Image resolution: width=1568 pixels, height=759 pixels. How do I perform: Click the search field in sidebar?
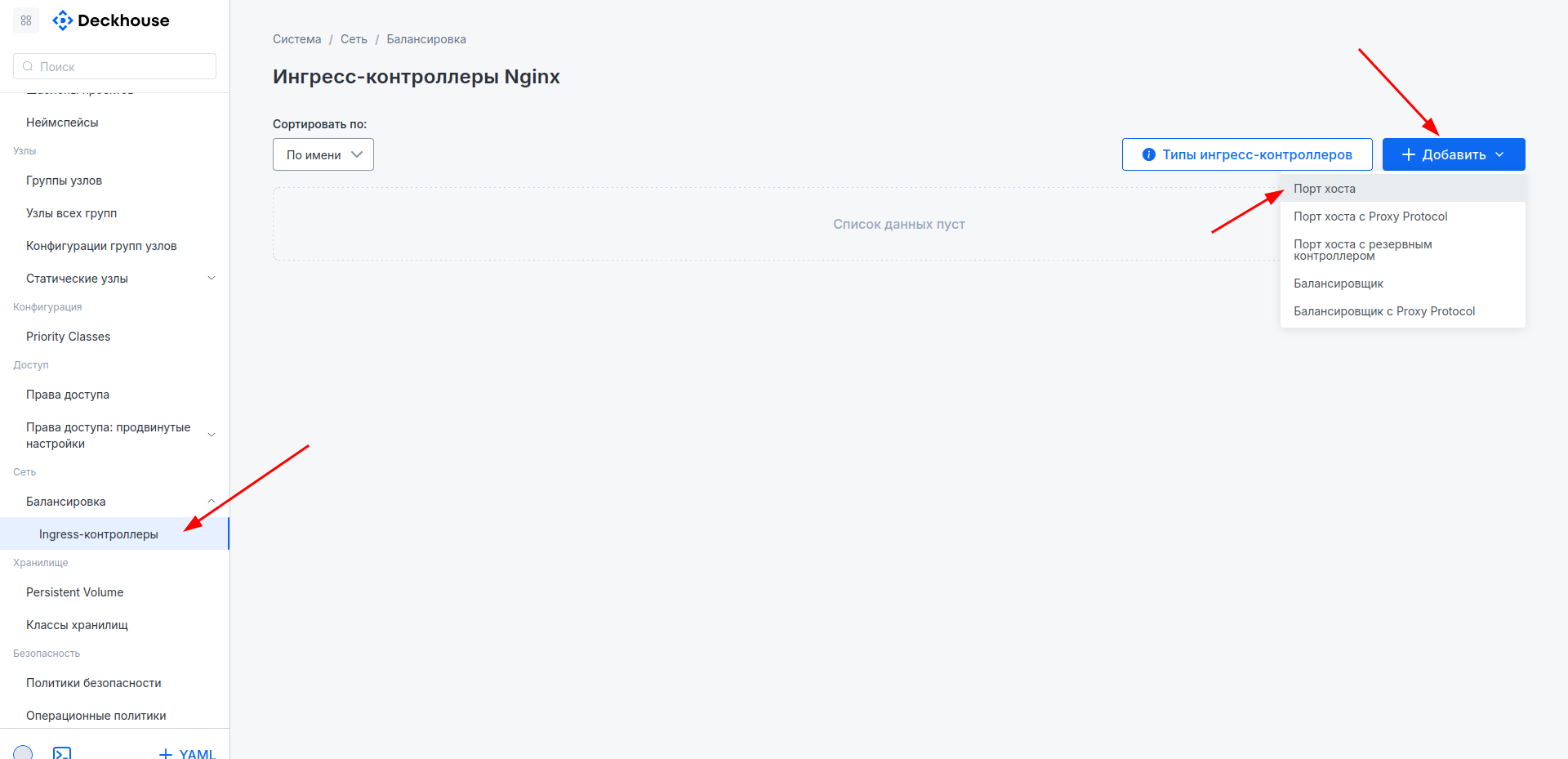point(114,66)
